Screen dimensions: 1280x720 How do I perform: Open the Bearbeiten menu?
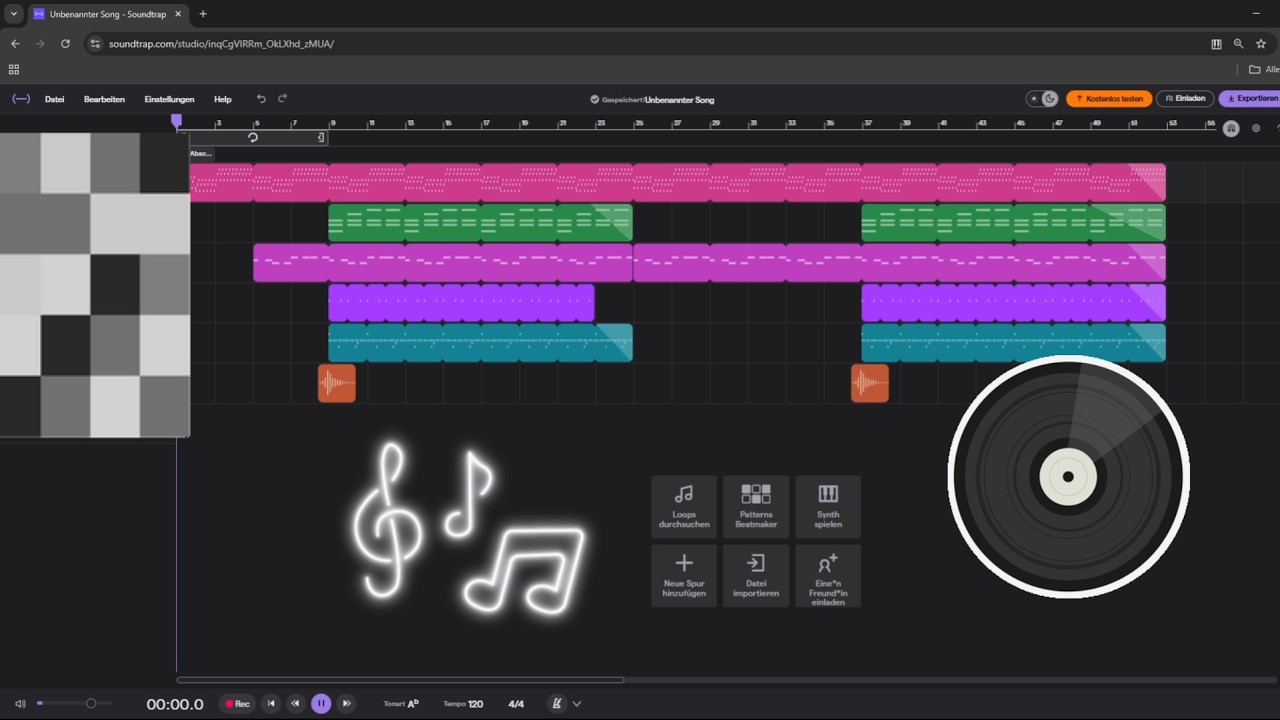tap(104, 99)
